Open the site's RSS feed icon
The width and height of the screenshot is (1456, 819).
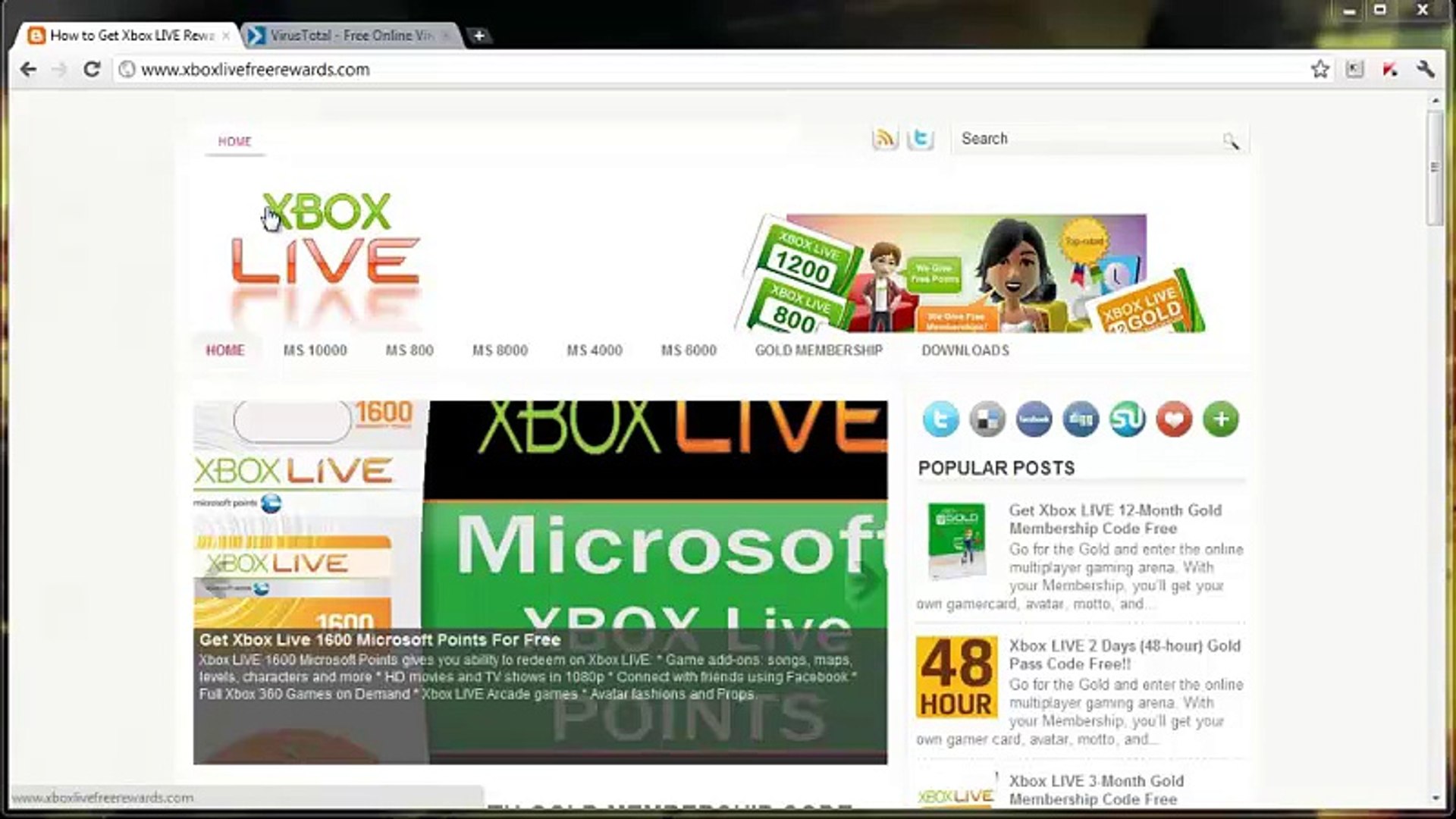click(x=884, y=139)
